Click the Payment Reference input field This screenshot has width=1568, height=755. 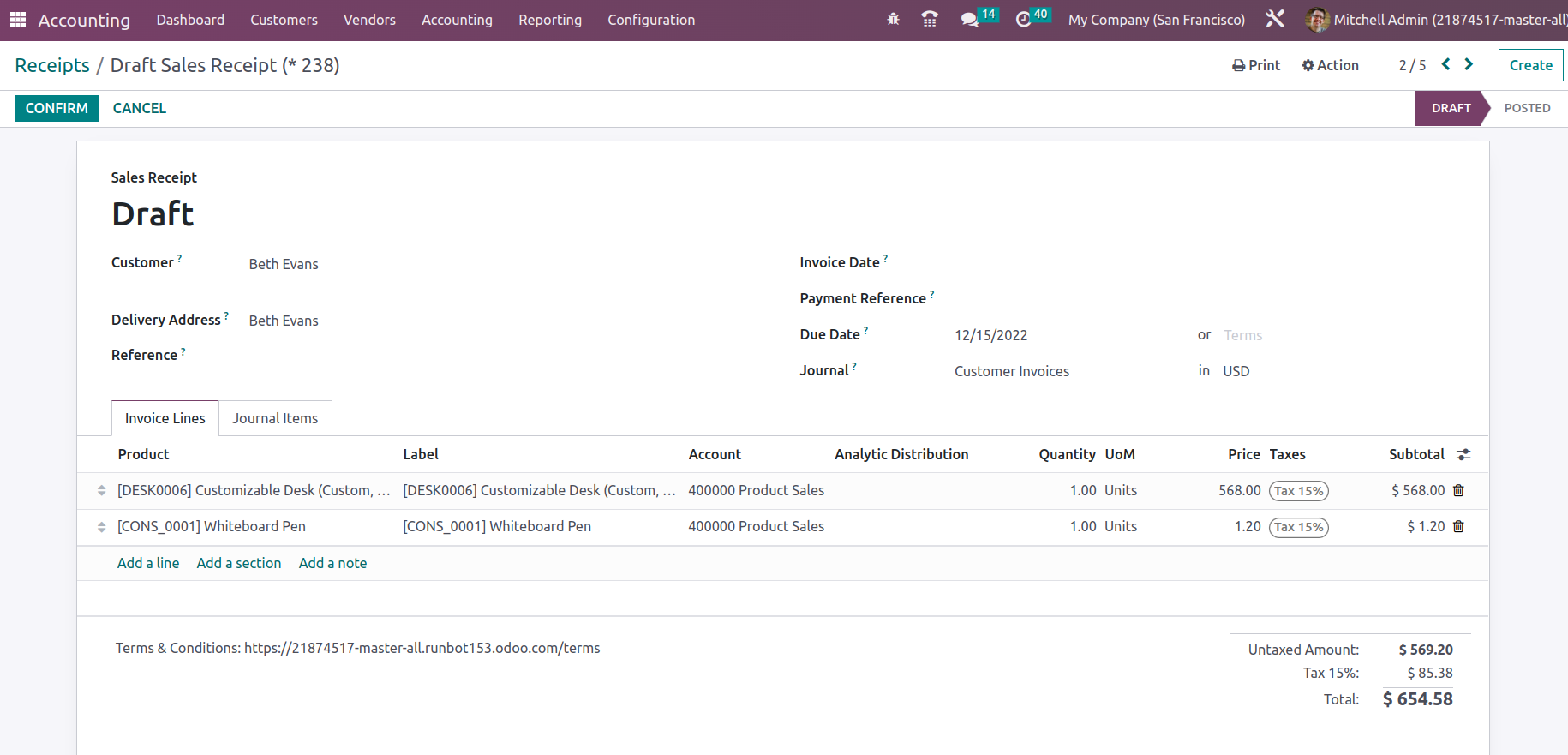1203,299
